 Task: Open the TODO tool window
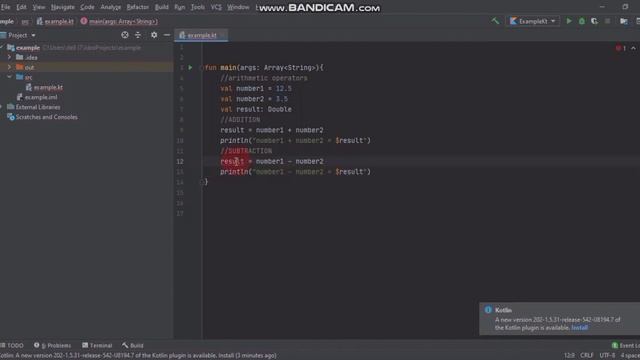click(x=12, y=345)
